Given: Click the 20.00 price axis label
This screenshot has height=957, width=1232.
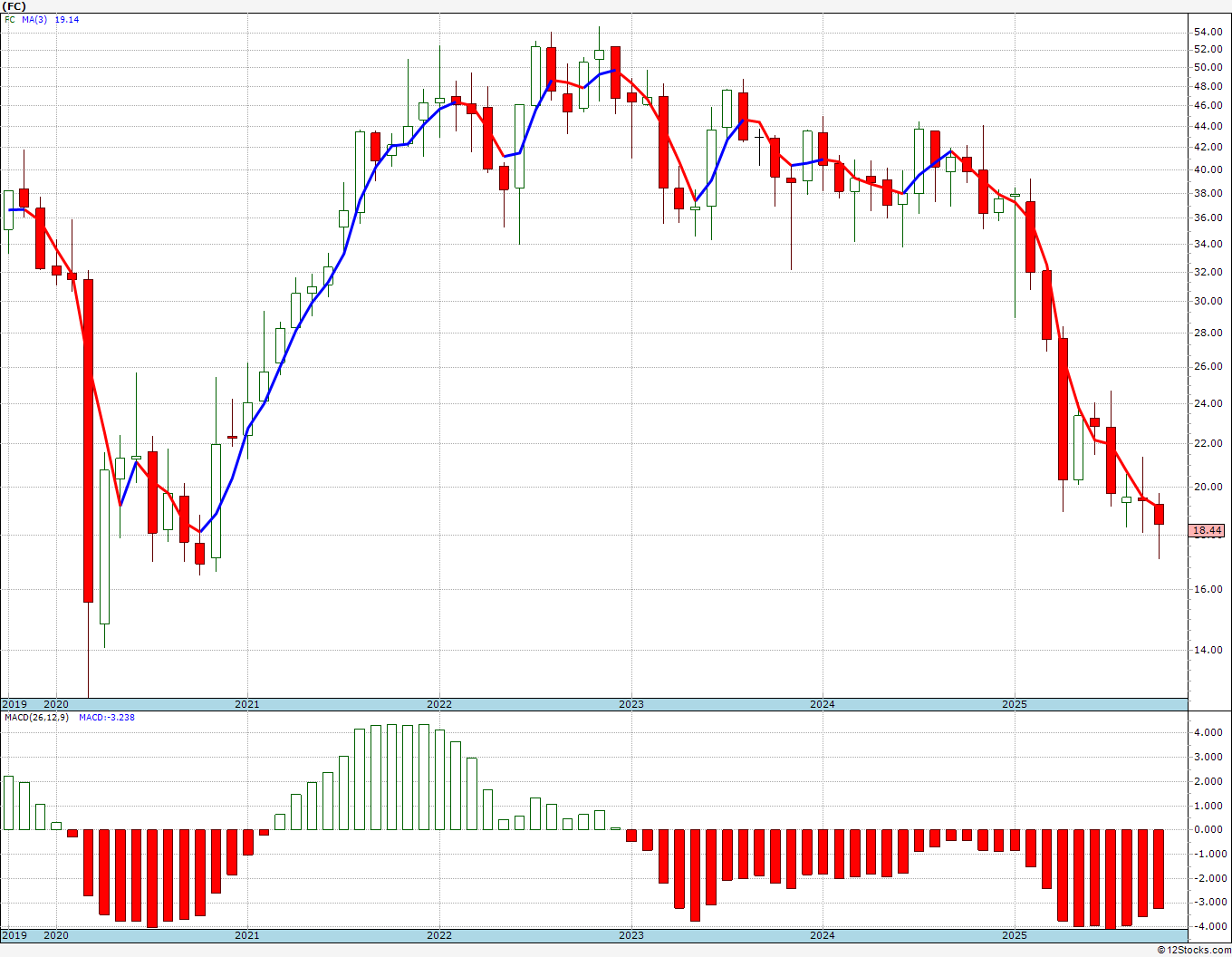Looking at the screenshot, I should pos(1208,488).
